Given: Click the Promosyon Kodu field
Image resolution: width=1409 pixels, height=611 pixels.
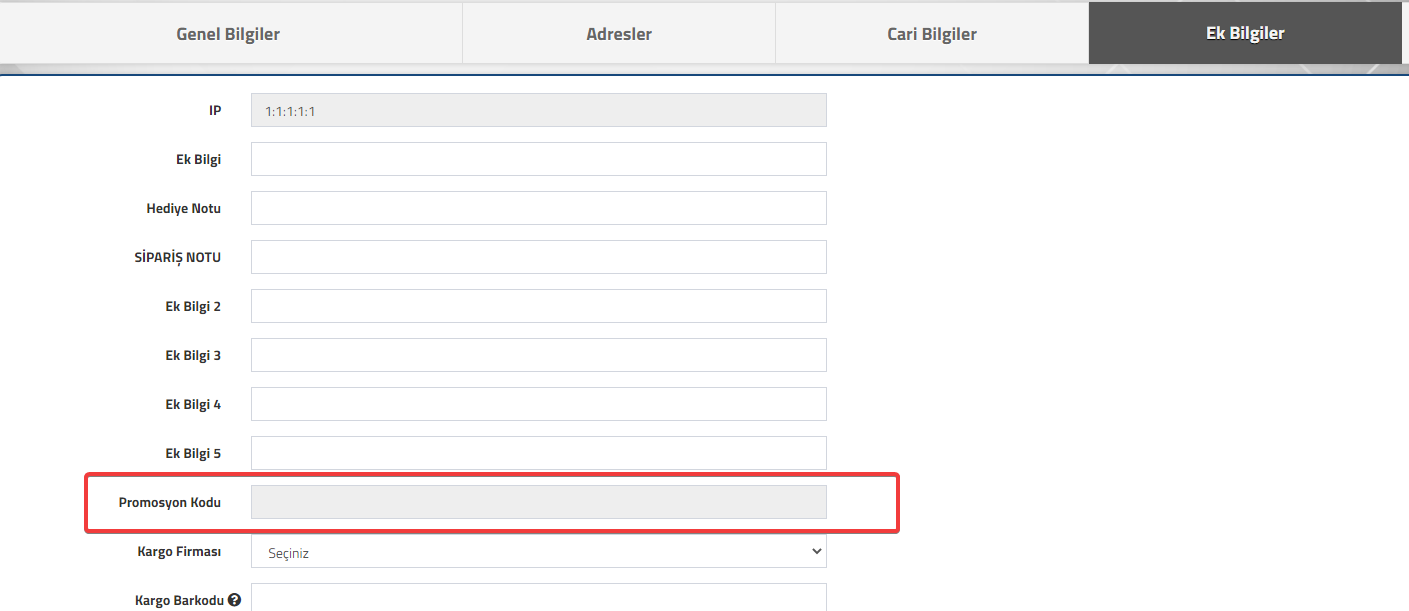Looking at the screenshot, I should coord(539,502).
